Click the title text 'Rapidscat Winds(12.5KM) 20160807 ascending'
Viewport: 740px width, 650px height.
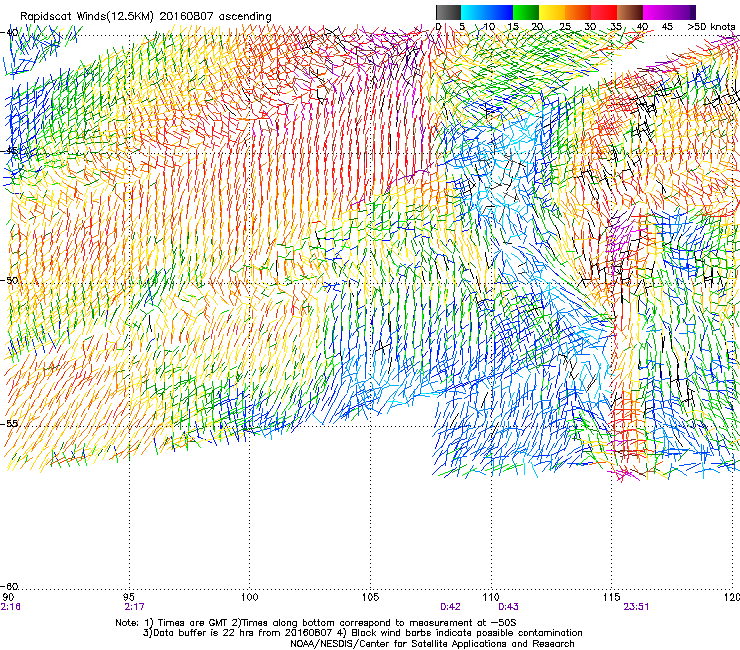(146, 16)
